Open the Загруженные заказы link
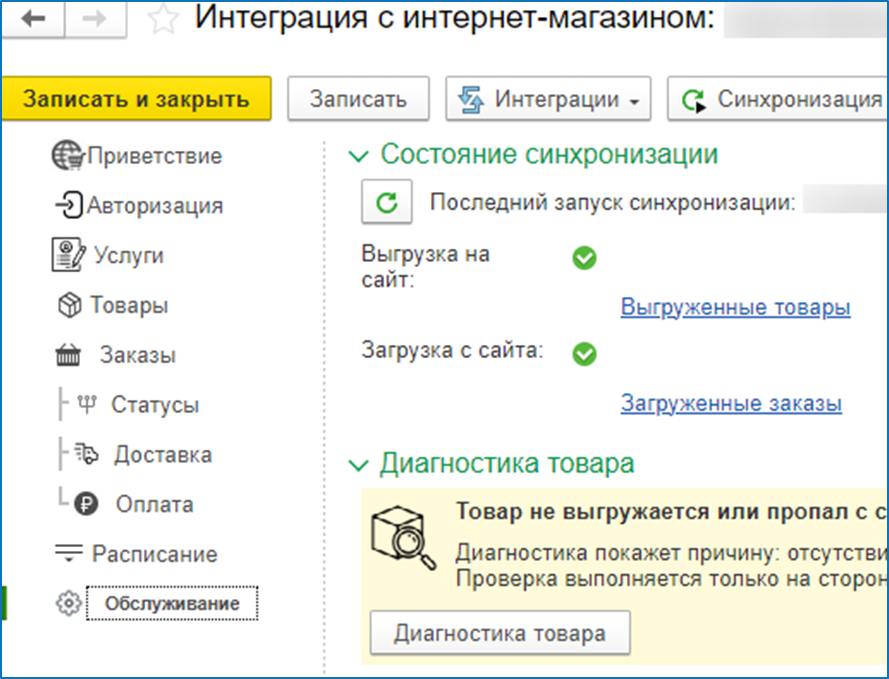 [731, 404]
